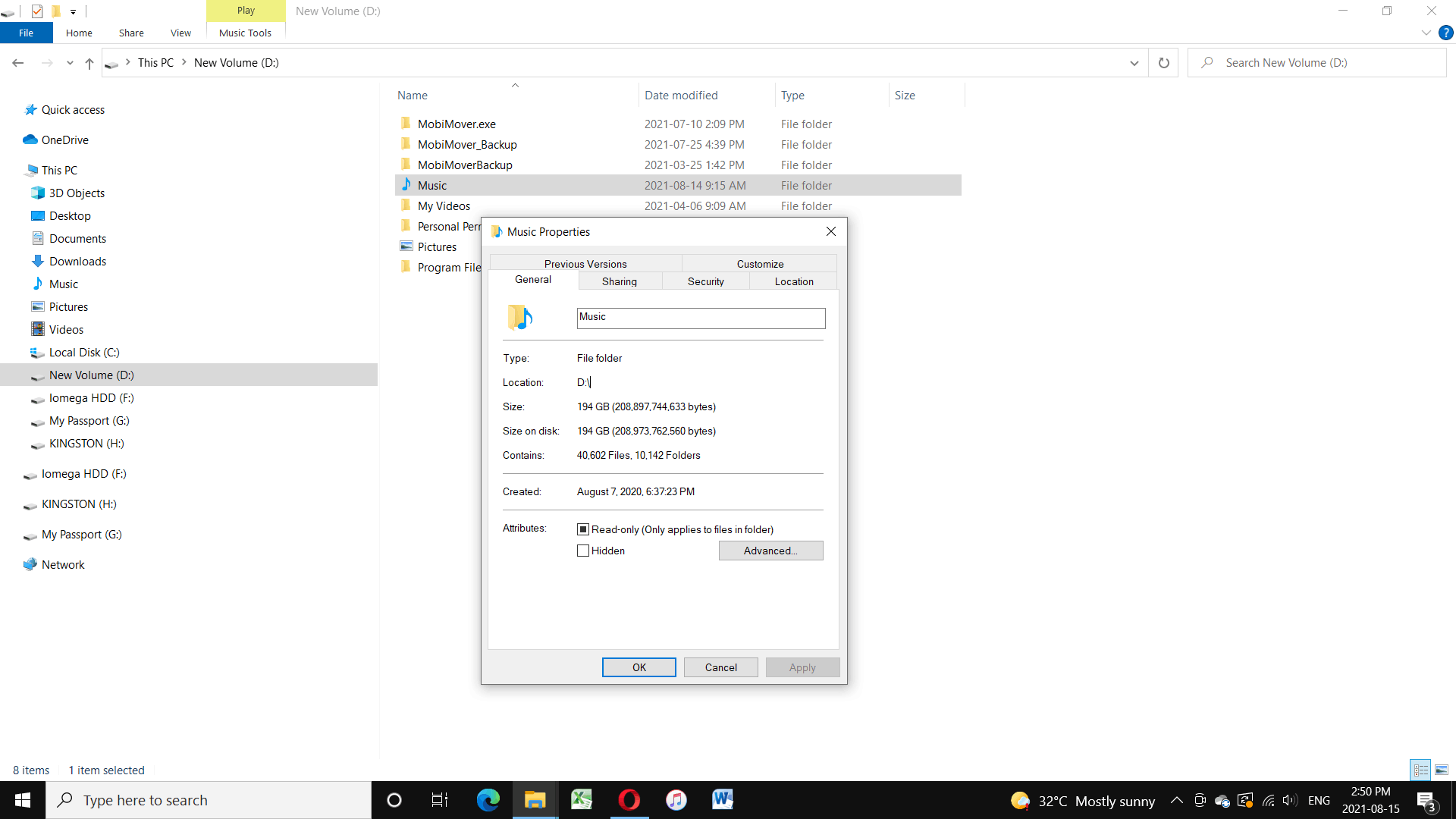Open the Music Tools ribbon tab
This screenshot has height=819, width=1456.
(x=245, y=33)
